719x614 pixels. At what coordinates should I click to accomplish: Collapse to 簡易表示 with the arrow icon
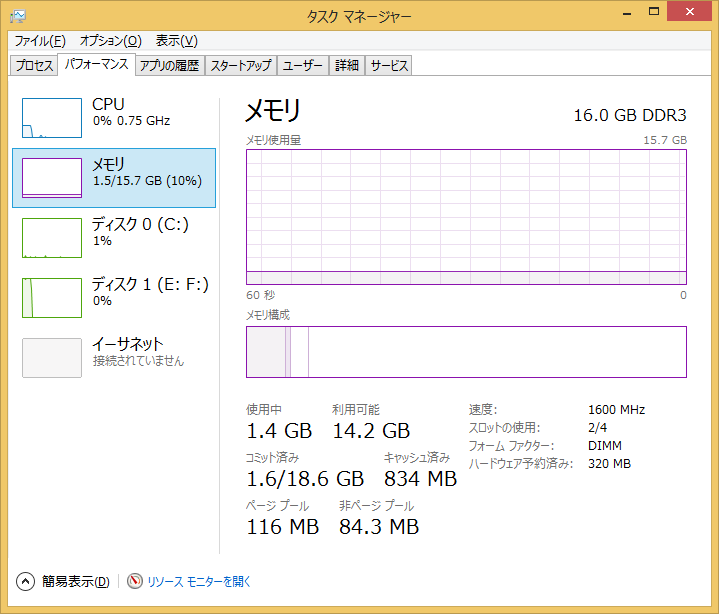(26, 581)
